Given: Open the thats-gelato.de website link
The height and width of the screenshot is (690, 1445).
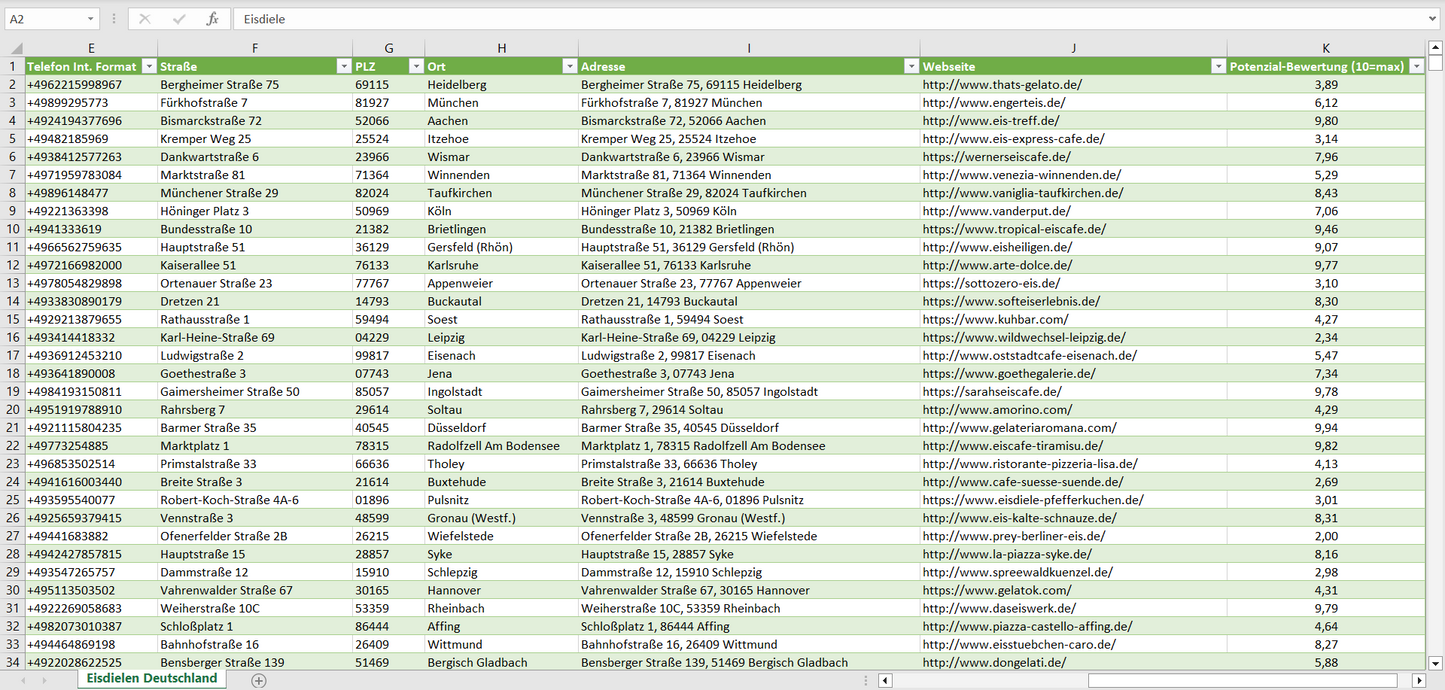Looking at the screenshot, I should [x=1002, y=85].
